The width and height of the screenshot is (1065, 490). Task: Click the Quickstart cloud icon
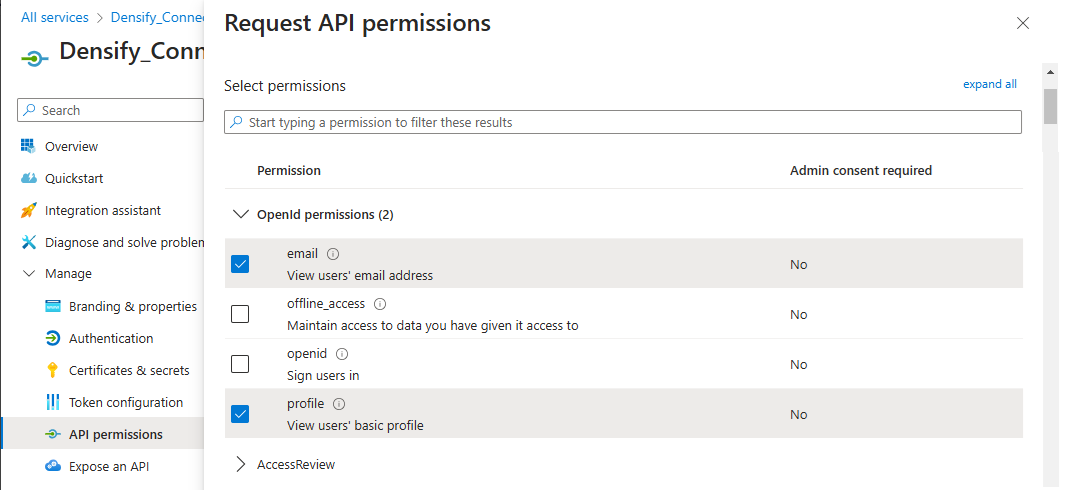28,179
